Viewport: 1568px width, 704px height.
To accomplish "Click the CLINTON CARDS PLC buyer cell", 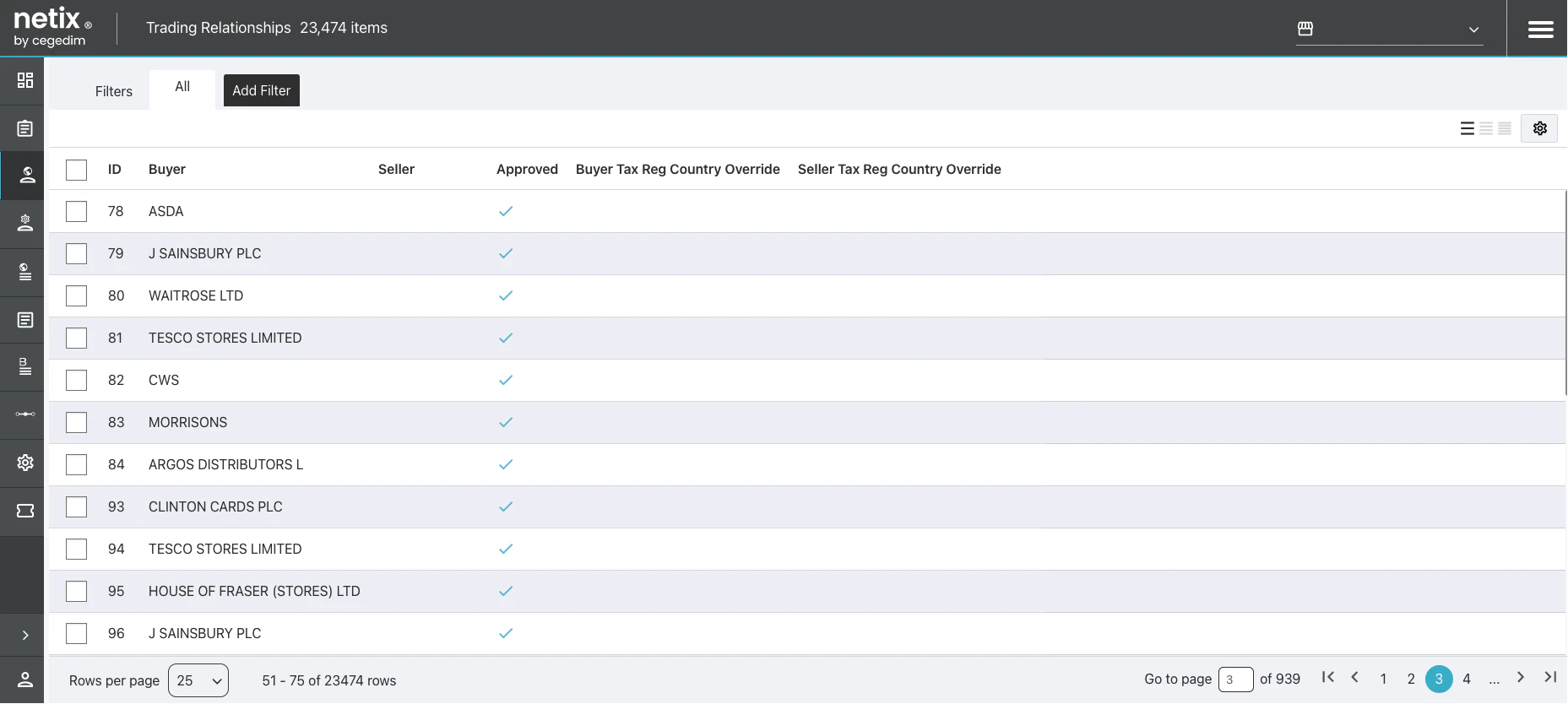I will [x=215, y=506].
